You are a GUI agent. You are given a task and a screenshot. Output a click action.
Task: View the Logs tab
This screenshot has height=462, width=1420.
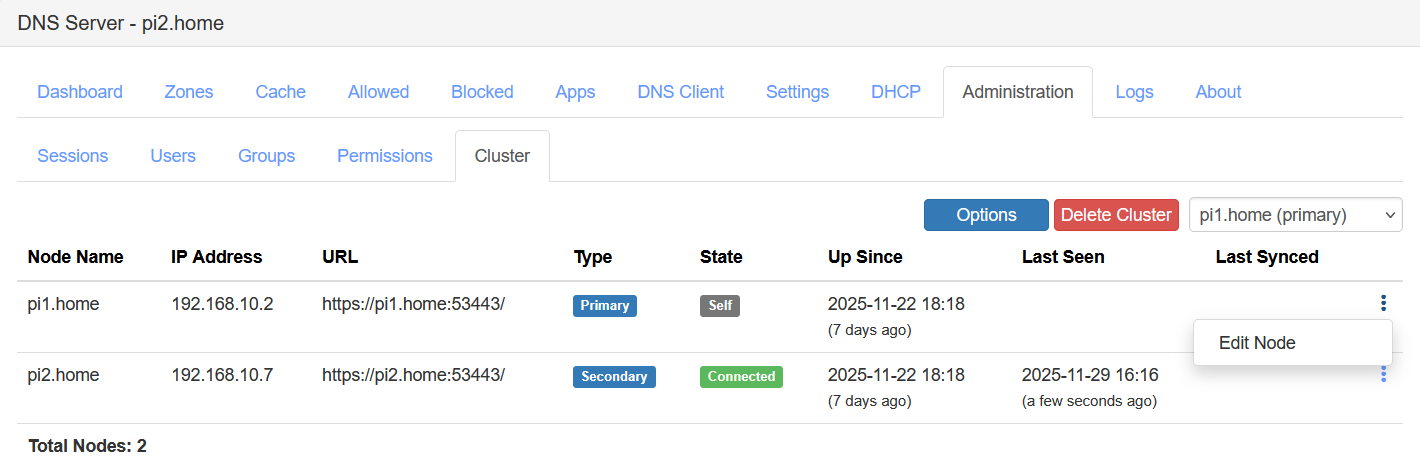pyautogui.click(x=1134, y=92)
